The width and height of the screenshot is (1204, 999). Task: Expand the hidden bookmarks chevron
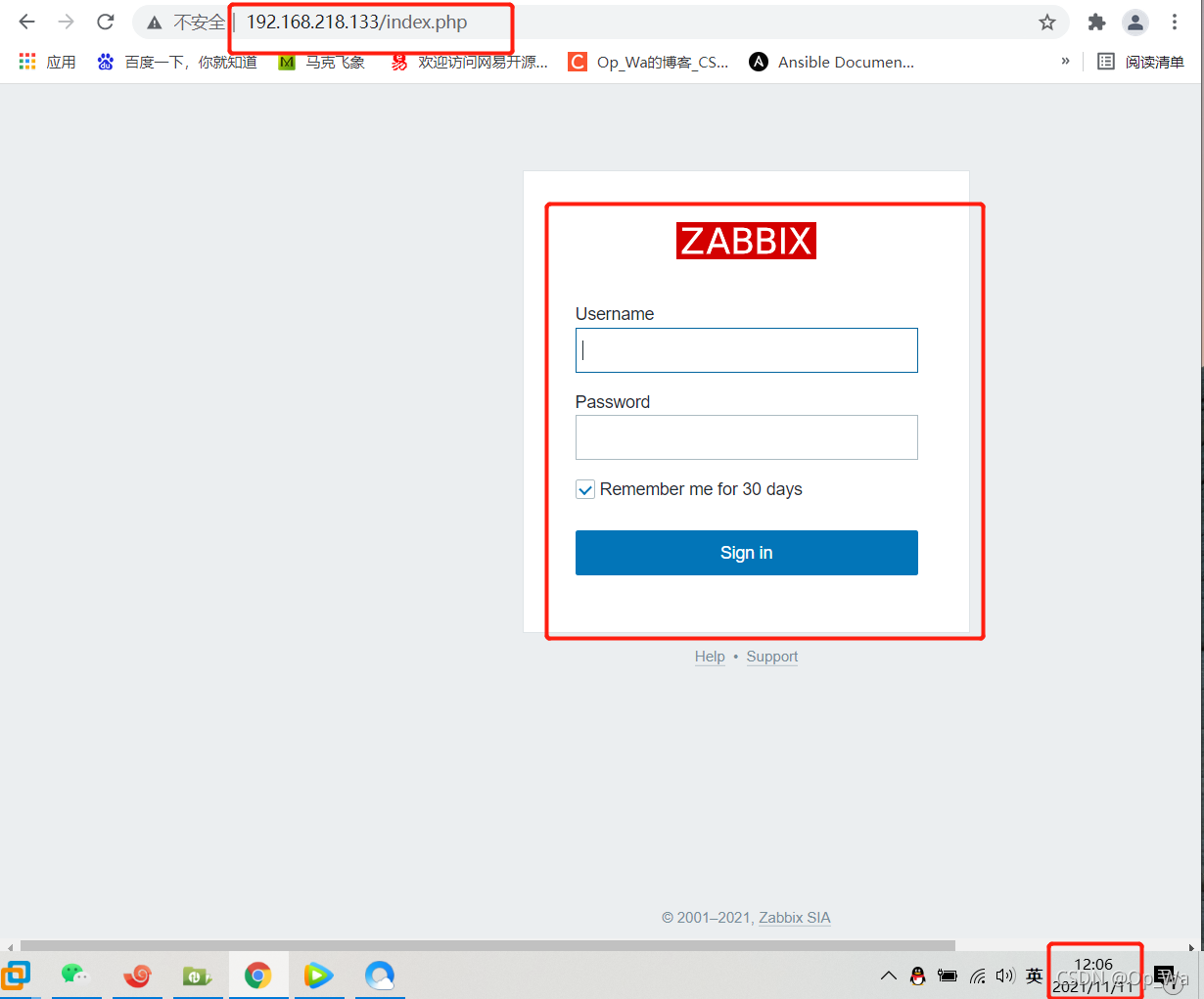coord(1065,61)
